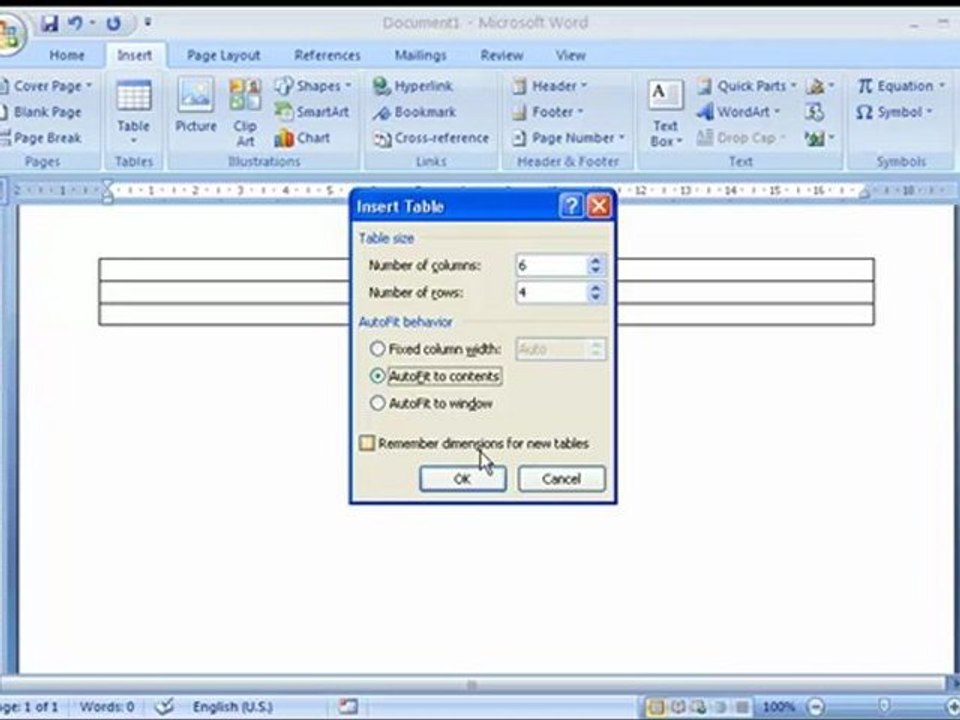Image resolution: width=960 pixels, height=720 pixels.
Task: Click the horizontal scrollbar at bottom
Action: [x=471, y=684]
